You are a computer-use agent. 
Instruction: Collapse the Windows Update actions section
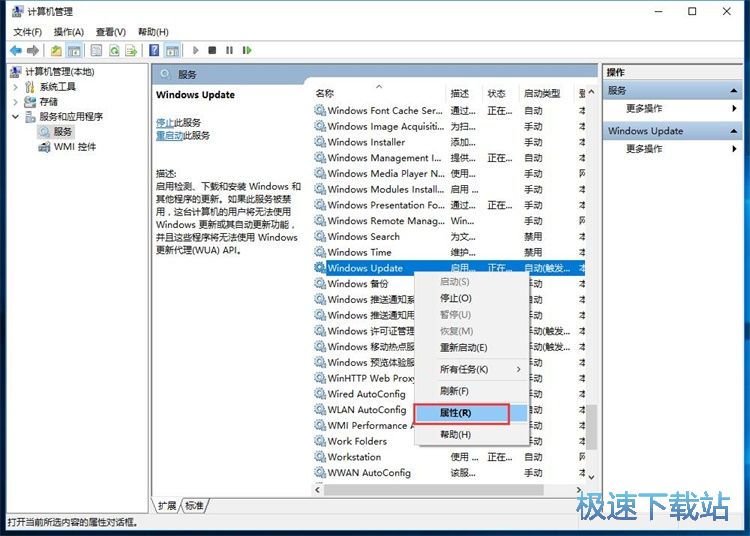click(733, 131)
